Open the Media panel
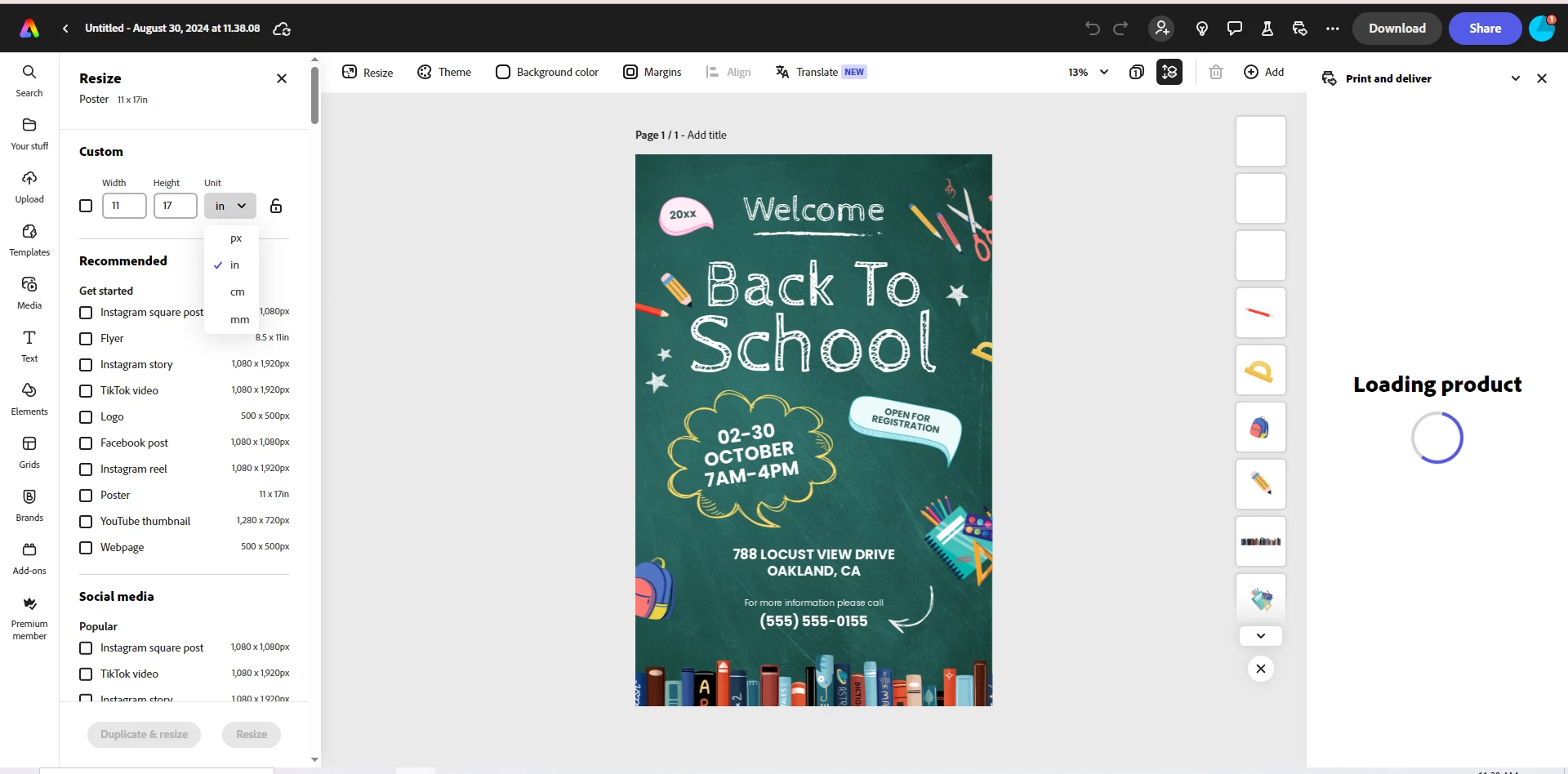This screenshot has height=774, width=1568. pos(29,293)
